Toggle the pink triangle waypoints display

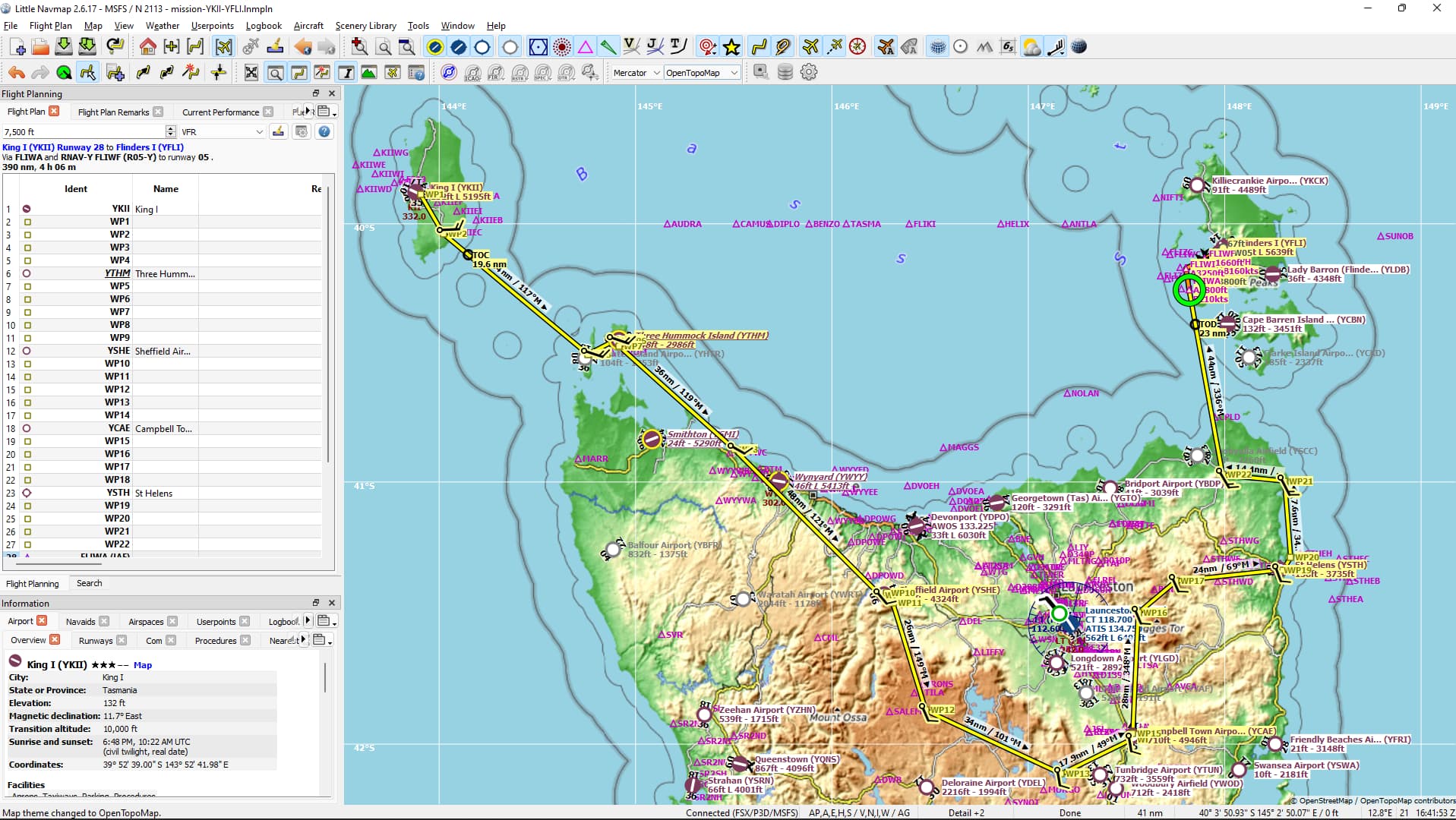585,47
